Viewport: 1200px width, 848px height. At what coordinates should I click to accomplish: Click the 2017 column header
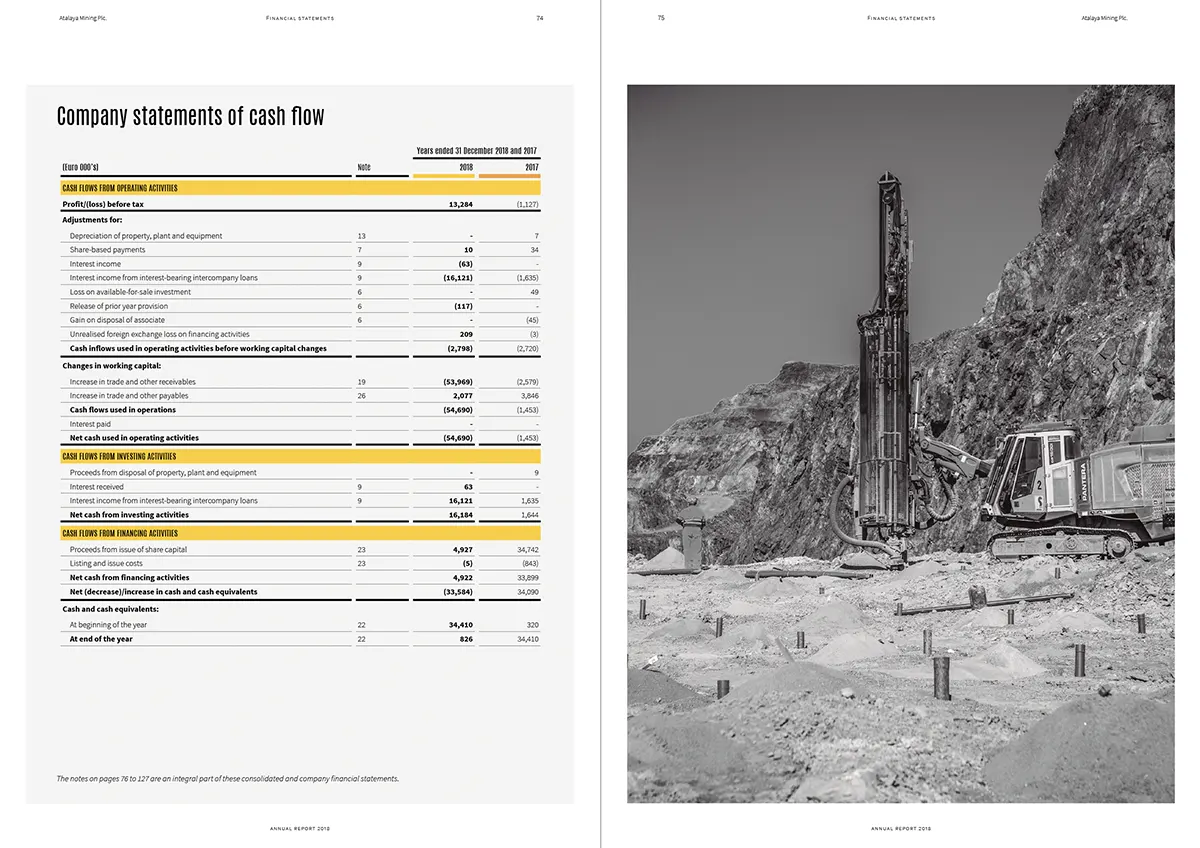(532, 167)
